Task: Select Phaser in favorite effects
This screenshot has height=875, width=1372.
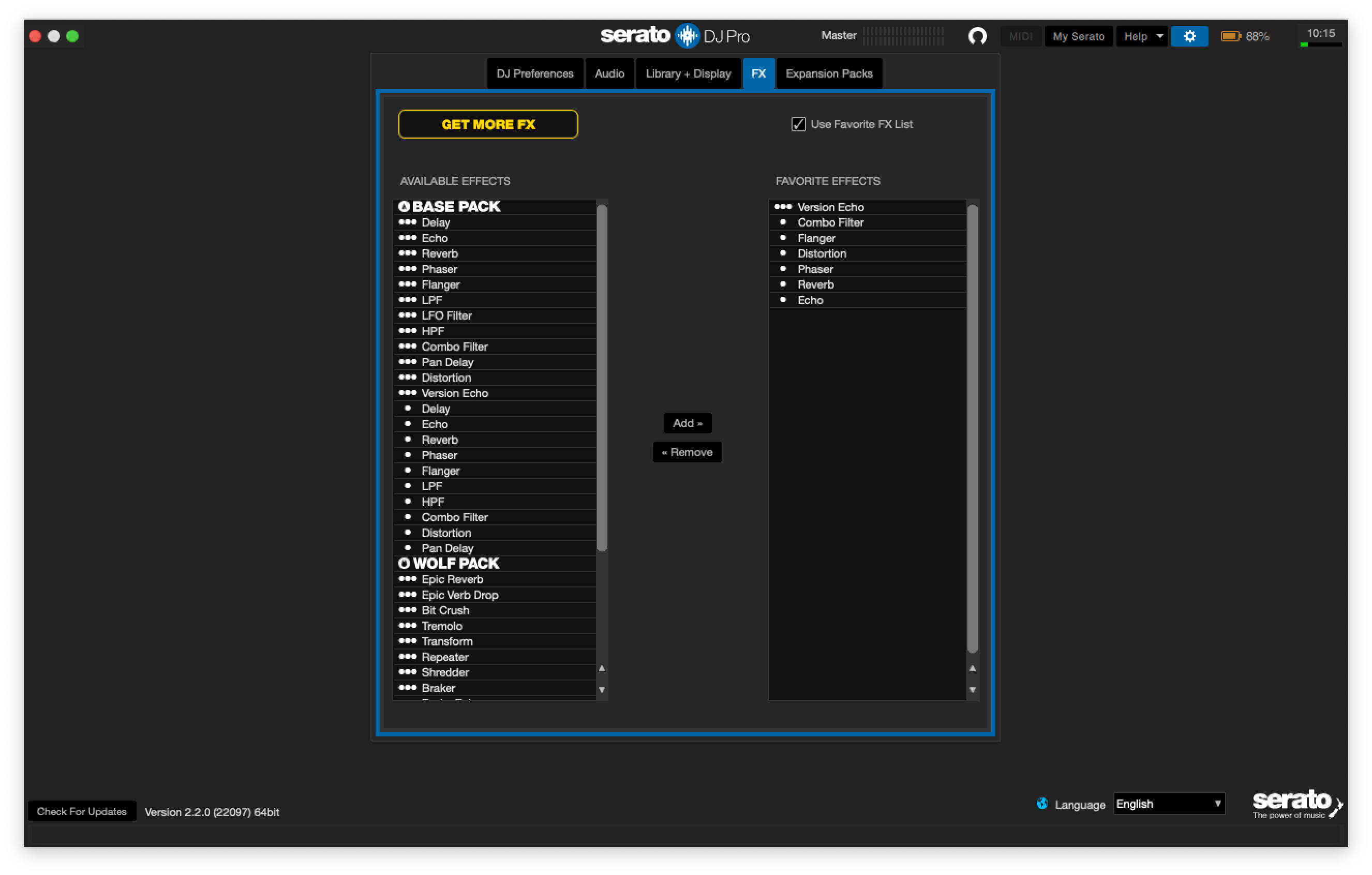Action: tap(867, 269)
